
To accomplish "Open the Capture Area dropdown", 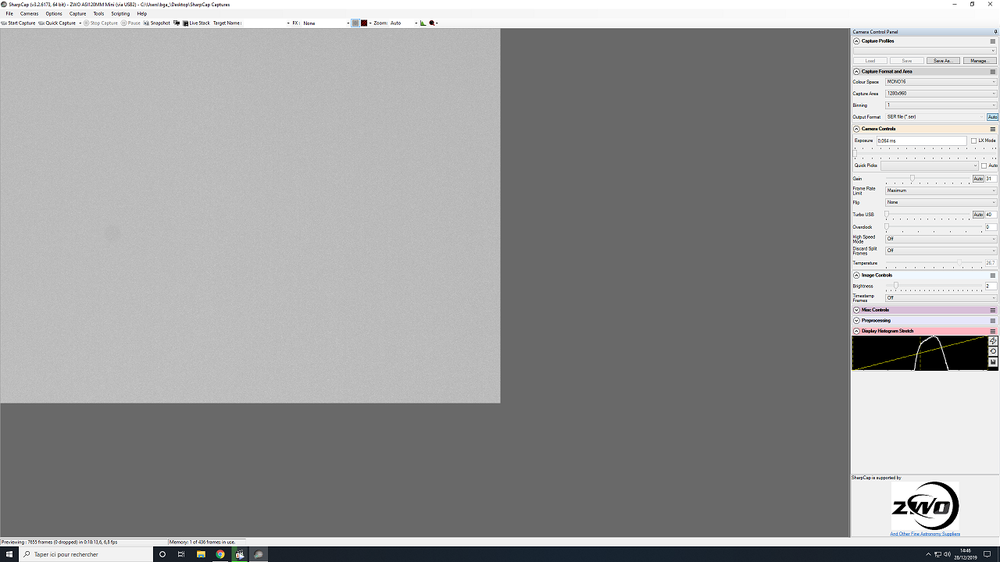I will [941, 94].
